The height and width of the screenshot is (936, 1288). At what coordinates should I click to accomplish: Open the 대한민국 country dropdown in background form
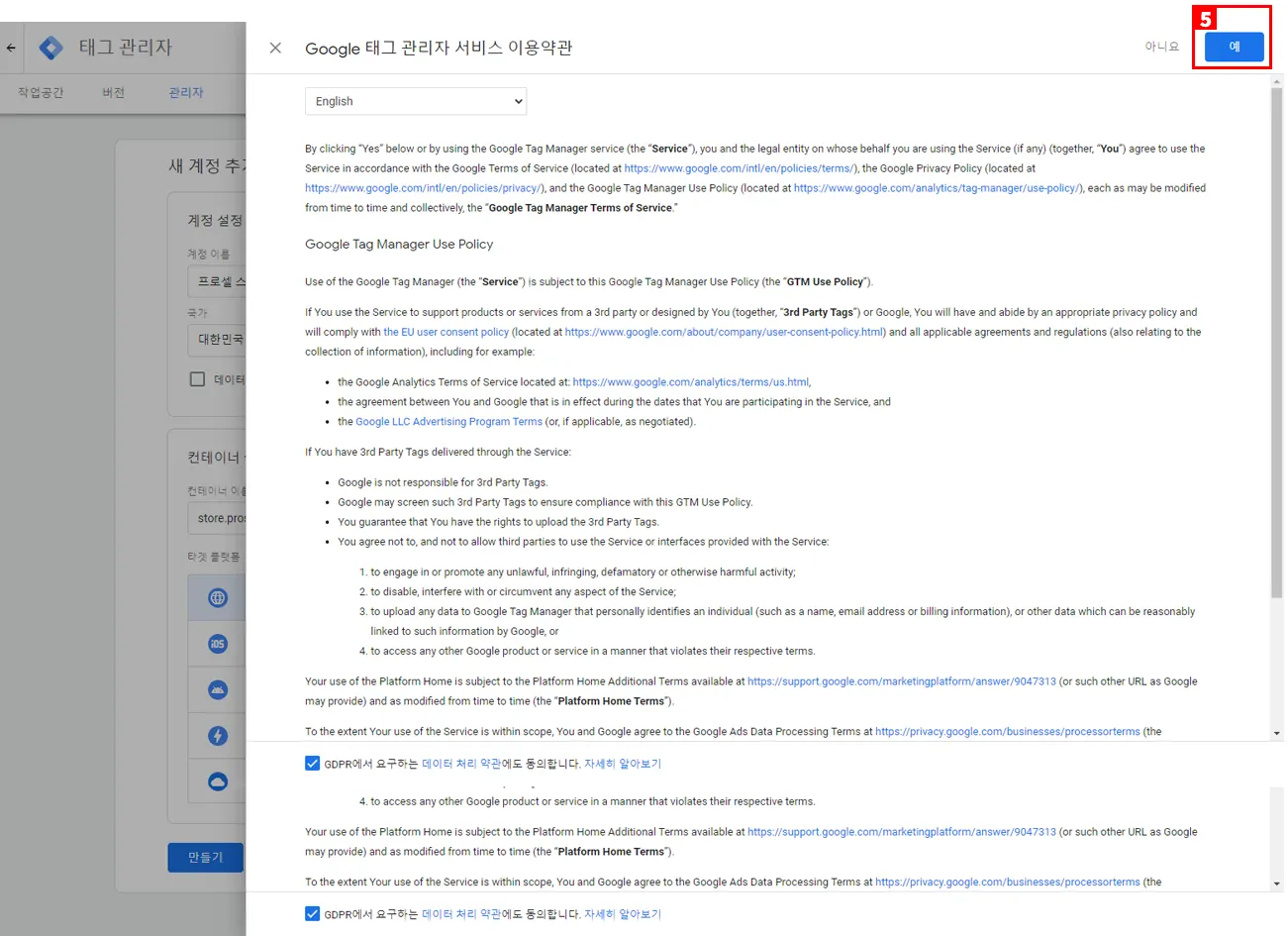pos(217,339)
